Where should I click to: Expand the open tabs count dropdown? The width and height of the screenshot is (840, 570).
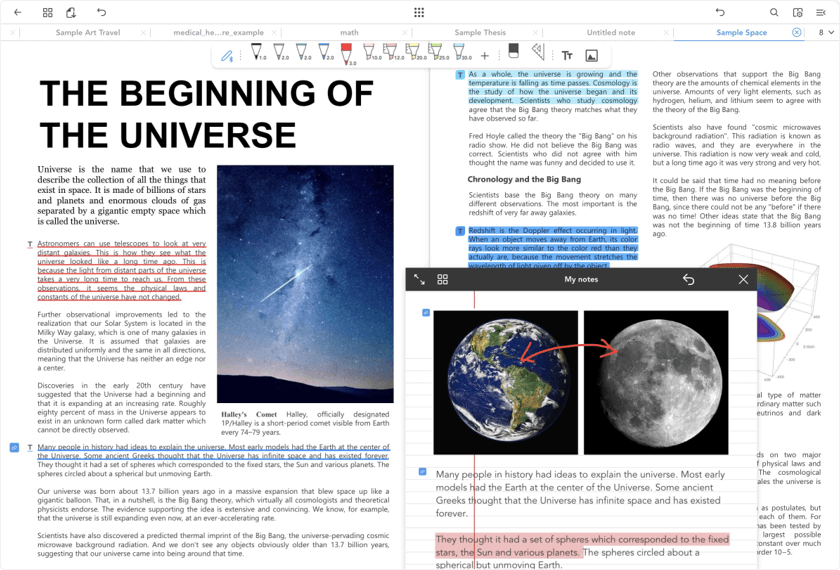click(826, 32)
